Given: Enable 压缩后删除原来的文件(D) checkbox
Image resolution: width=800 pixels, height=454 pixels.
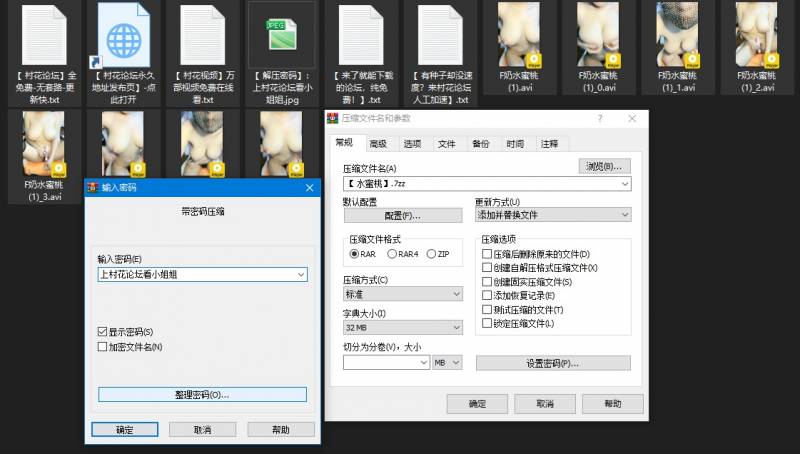Looking at the screenshot, I should point(487,254).
